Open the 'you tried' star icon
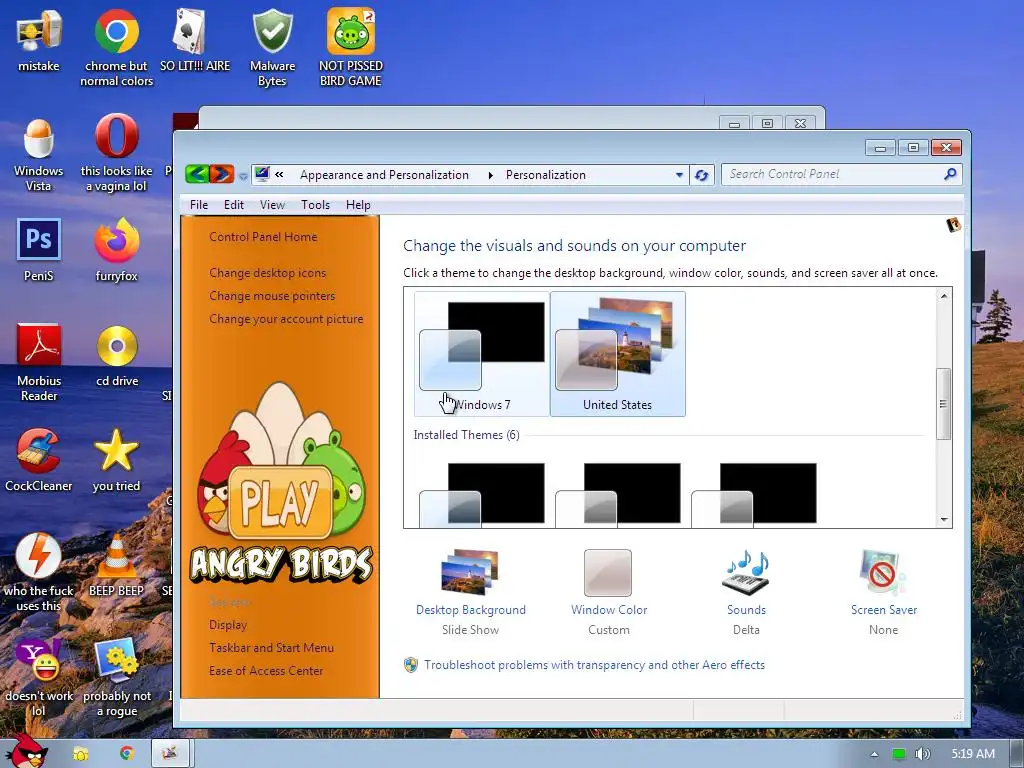Viewport: 1024px width, 768px height. click(x=116, y=460)
